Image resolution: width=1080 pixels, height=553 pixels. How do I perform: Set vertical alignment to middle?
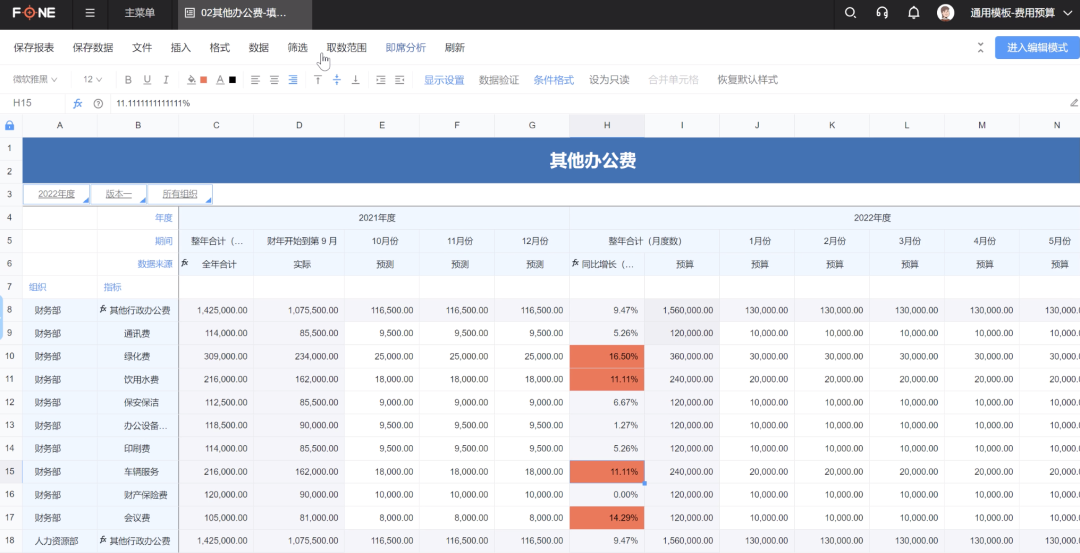point(337,80)
